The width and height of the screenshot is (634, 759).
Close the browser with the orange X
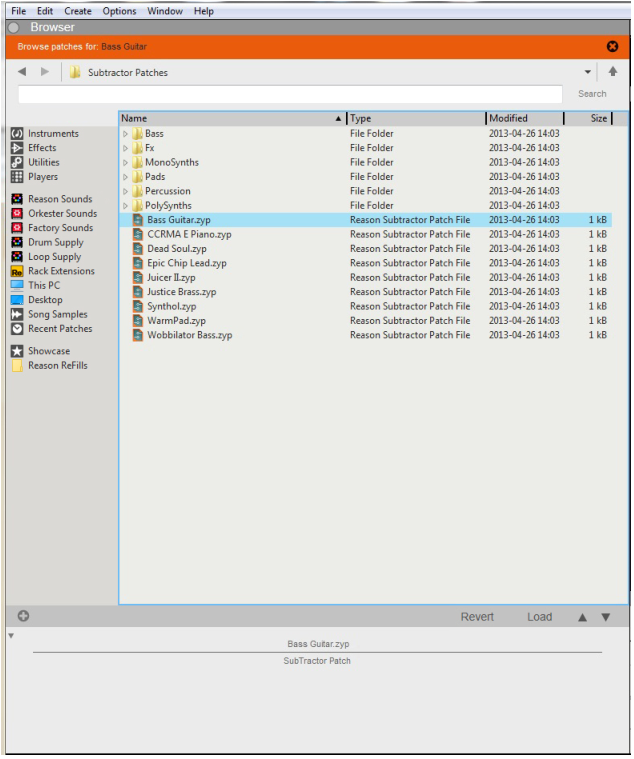click(613, 46)
